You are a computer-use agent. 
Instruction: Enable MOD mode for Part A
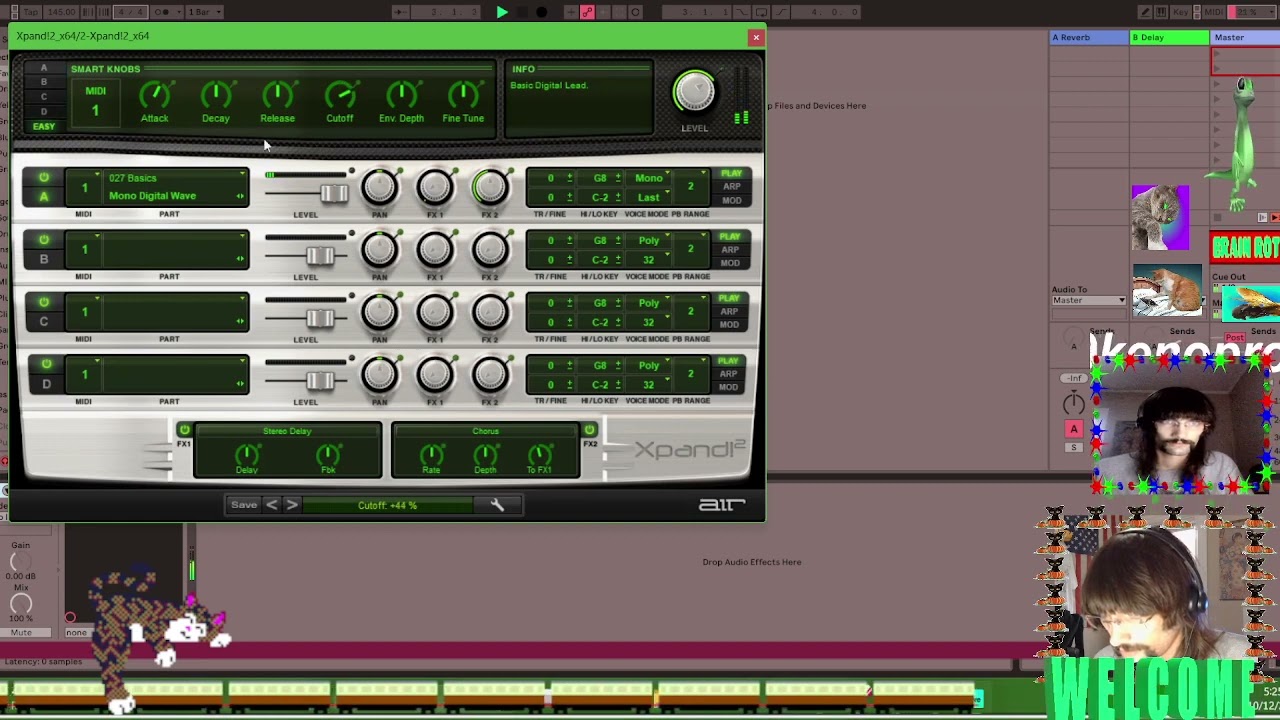tap(731, 200)
